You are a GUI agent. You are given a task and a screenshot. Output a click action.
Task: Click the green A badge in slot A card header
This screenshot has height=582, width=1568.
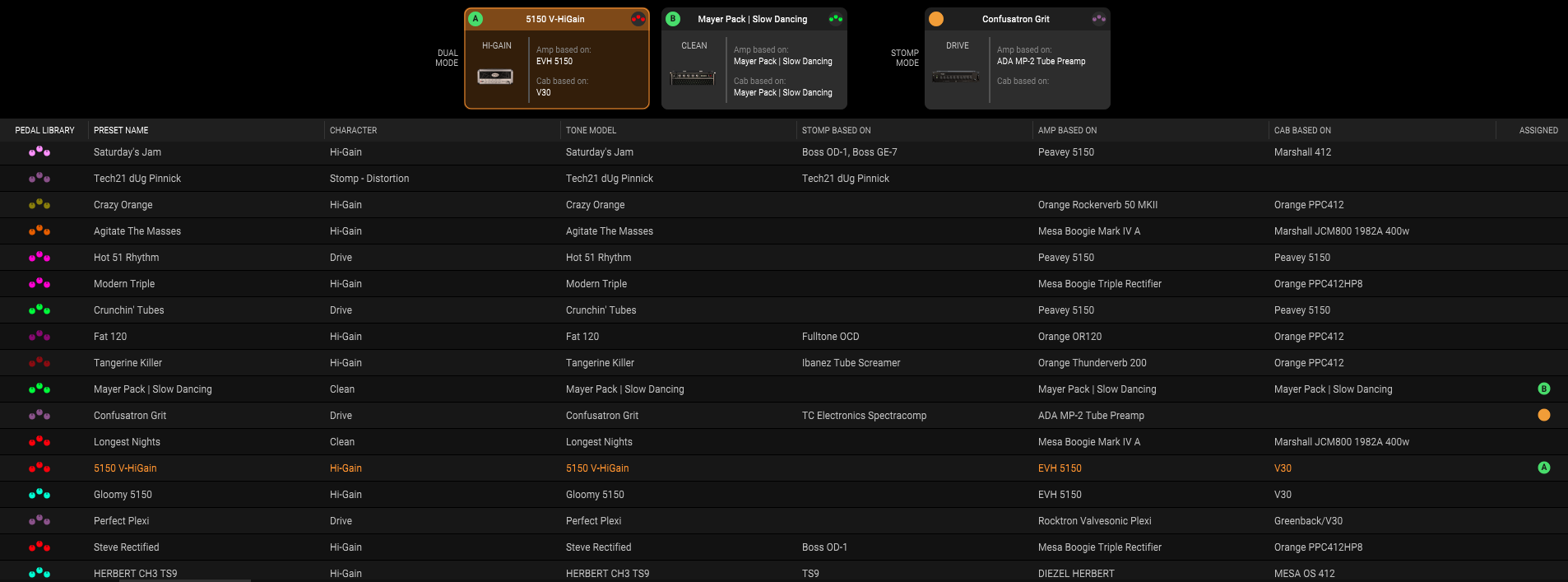point(476,19)
